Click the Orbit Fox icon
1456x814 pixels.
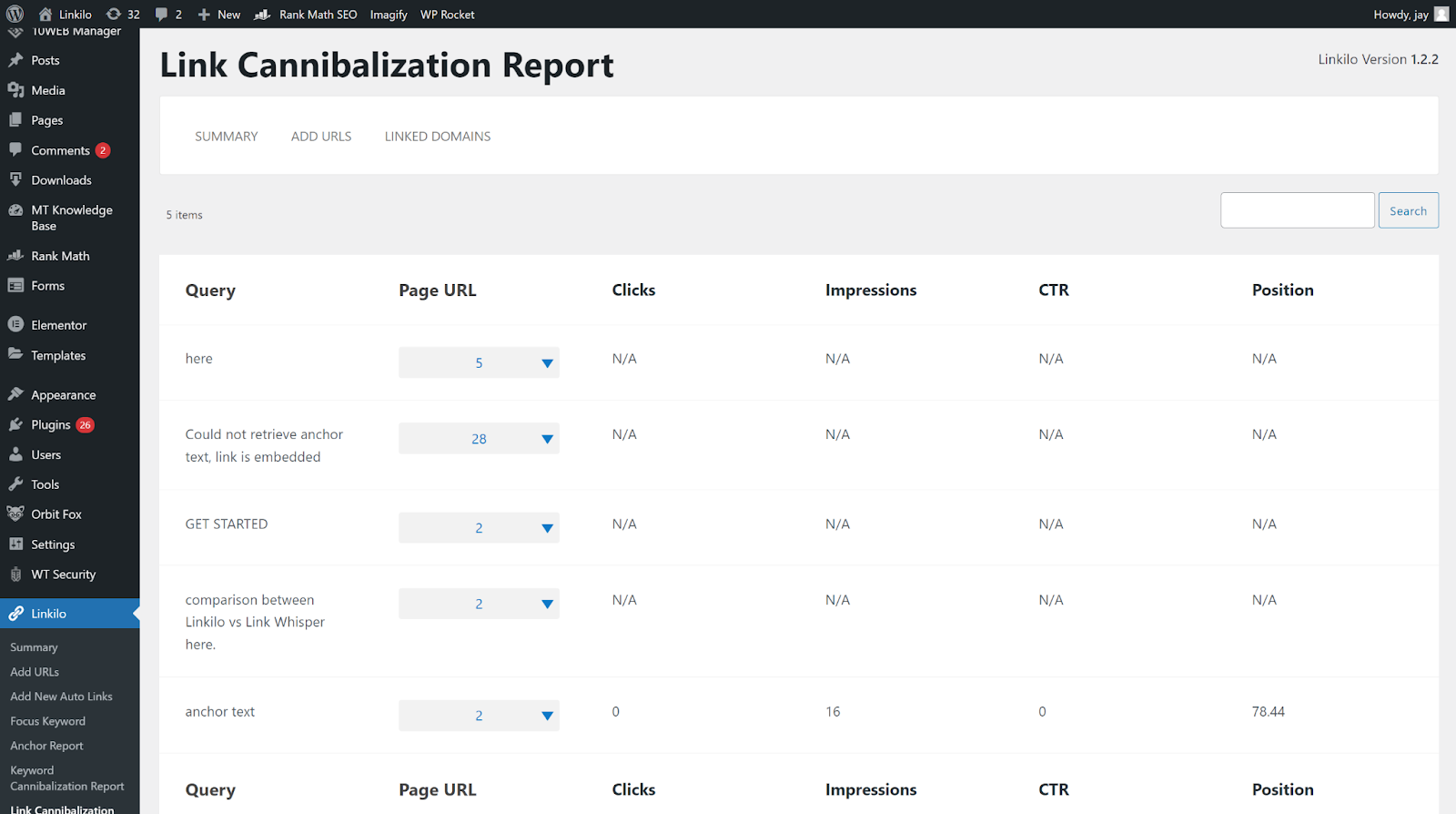[x=15, y=514]
